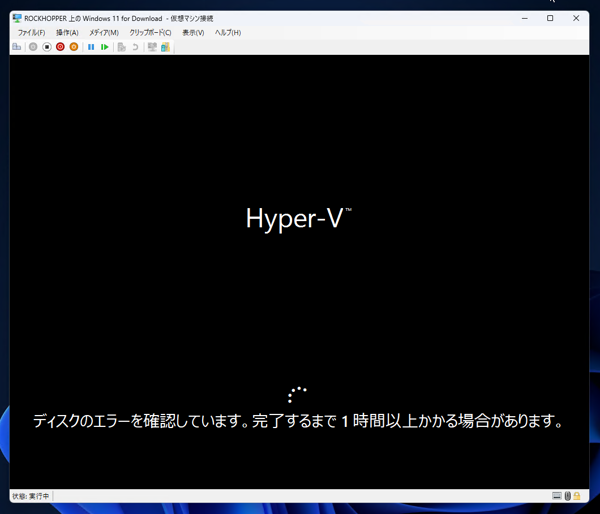The width and height of the screenshot is (600, 514).
Task: Revert to the previous checkpoint
Action: tap(135, 47)
